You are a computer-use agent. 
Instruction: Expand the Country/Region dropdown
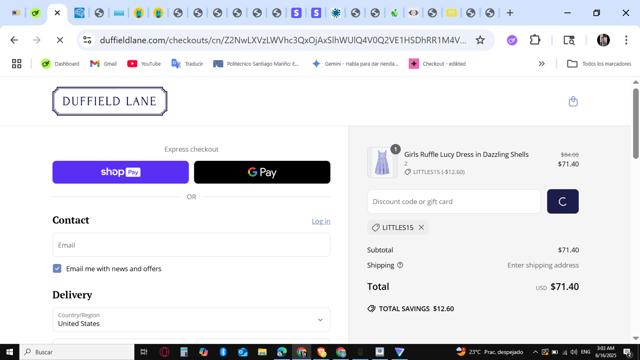(191, 319)
